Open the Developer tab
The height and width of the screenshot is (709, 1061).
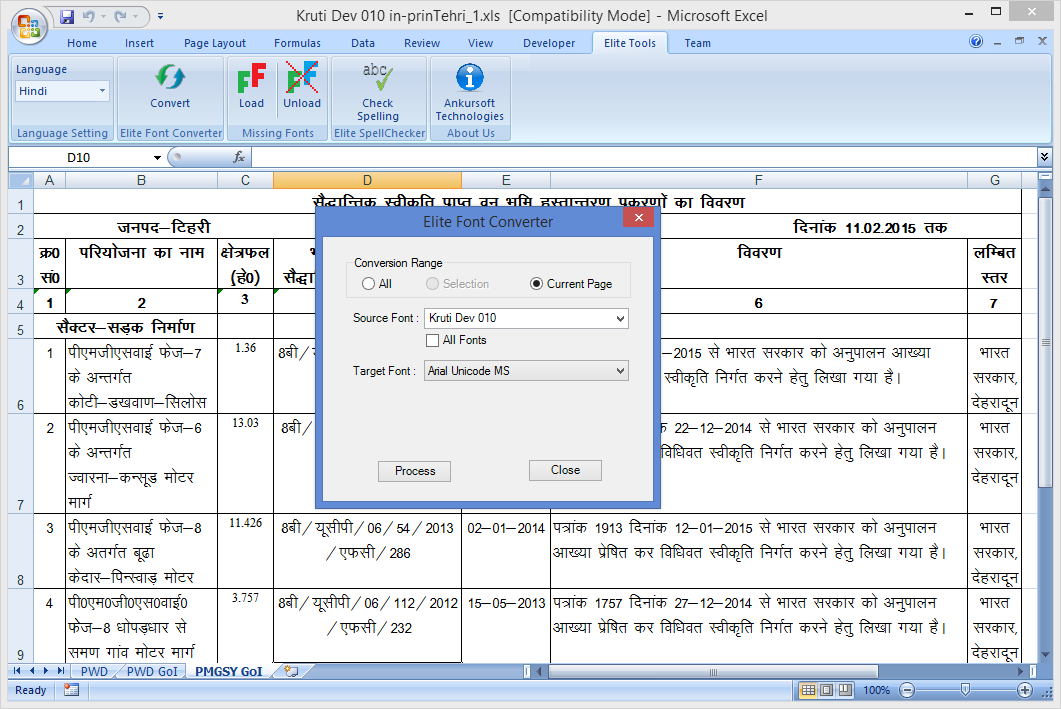(x=549, y=43)
